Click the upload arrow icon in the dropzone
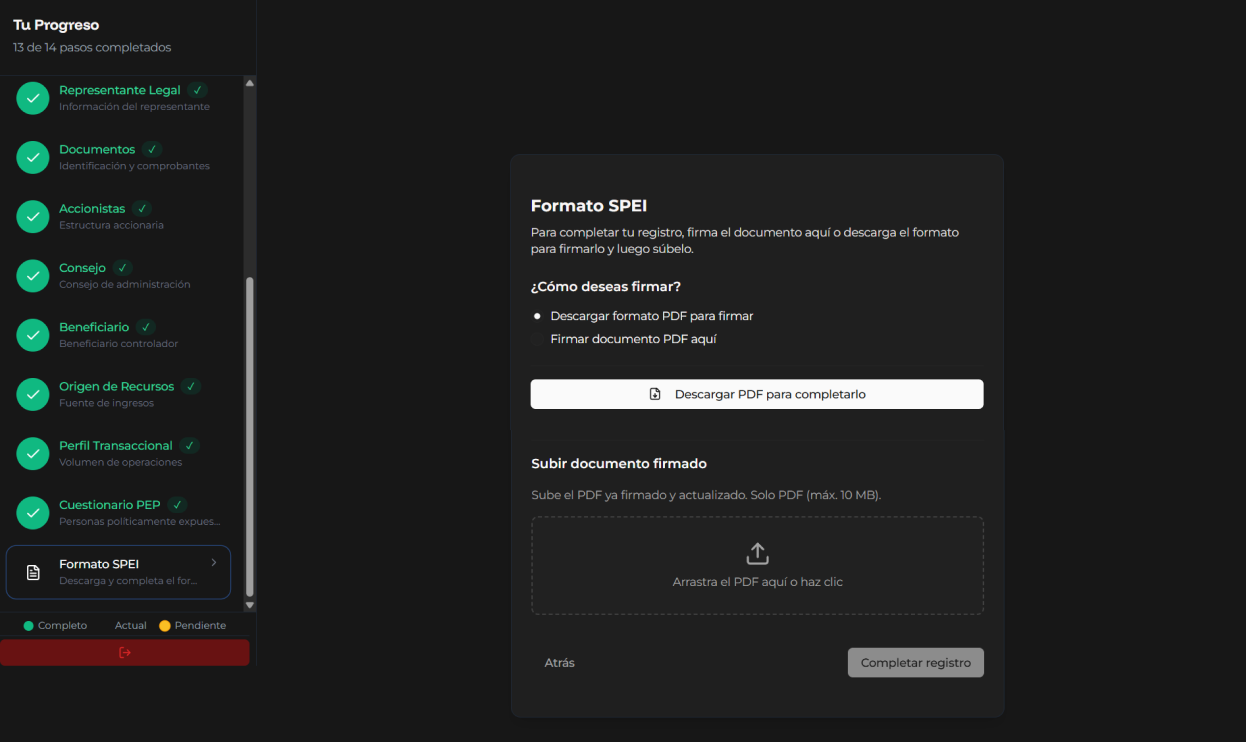Image resolution: width=1246 pixels, height=742 pixels. point(757,553)
